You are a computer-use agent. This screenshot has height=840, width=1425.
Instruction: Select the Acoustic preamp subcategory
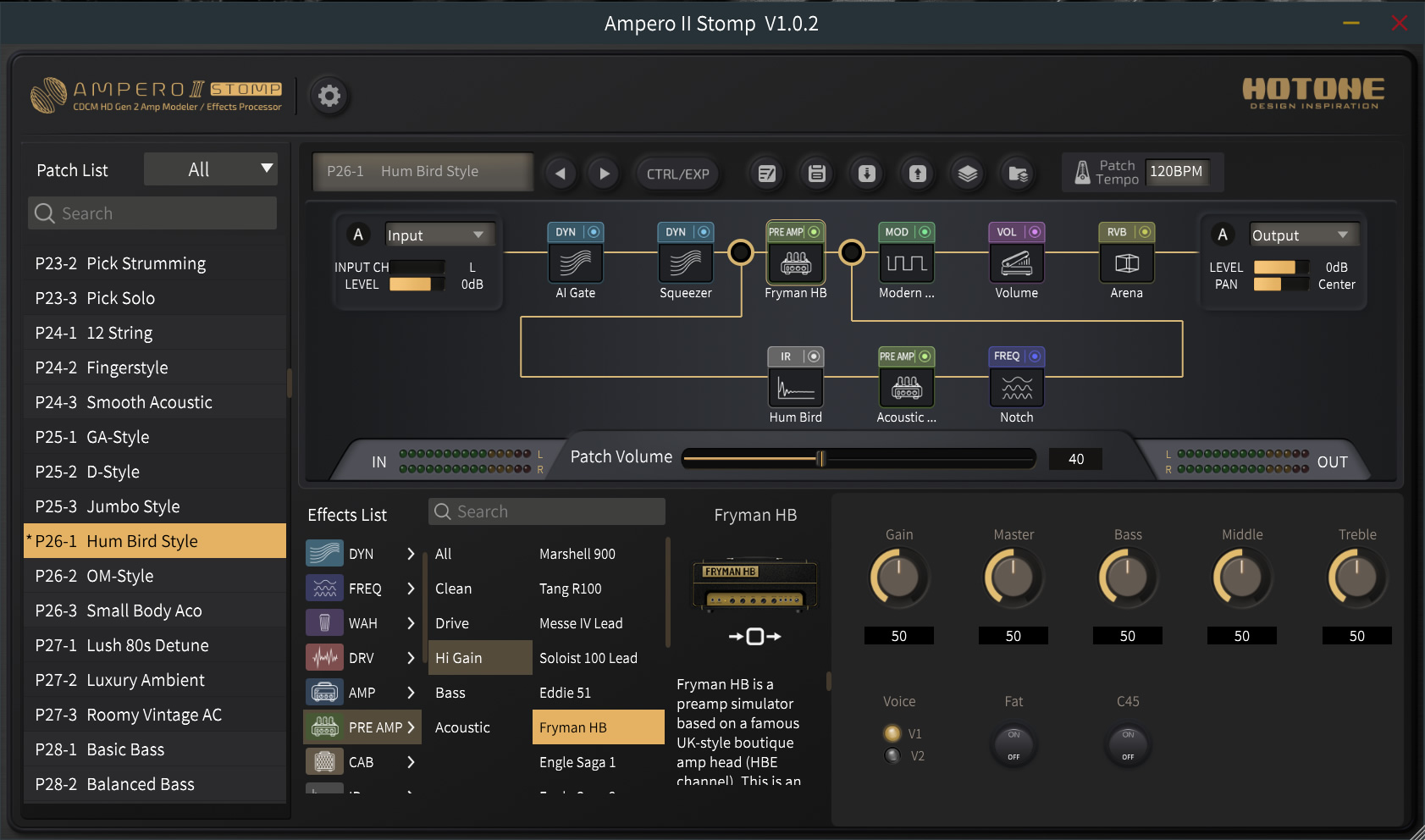tap(480, 727)
